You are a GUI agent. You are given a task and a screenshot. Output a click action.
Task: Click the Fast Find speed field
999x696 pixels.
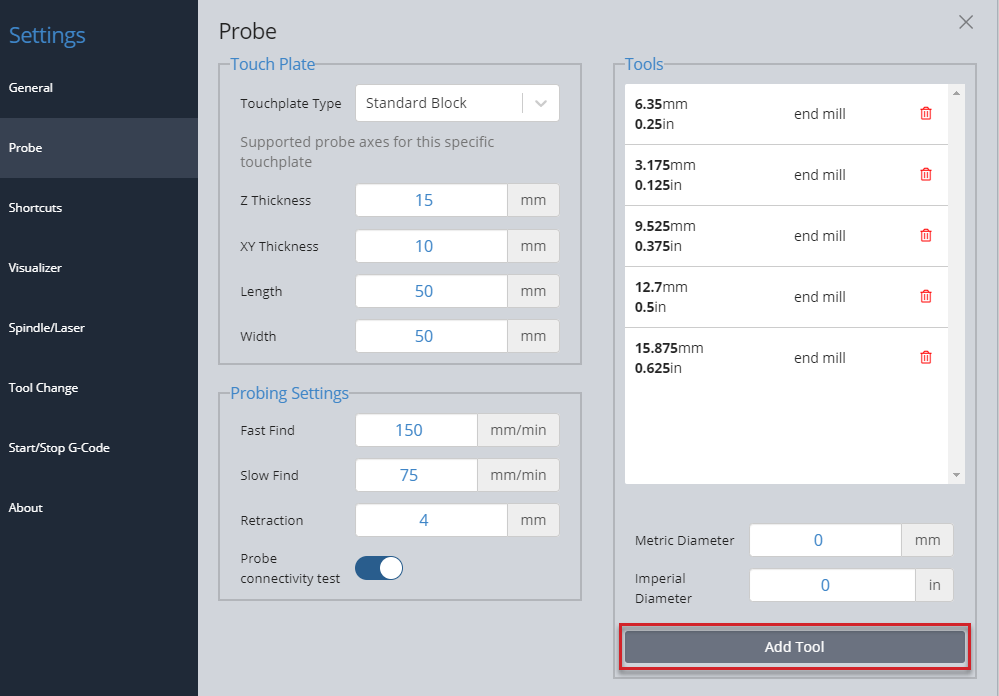(416, 430)
